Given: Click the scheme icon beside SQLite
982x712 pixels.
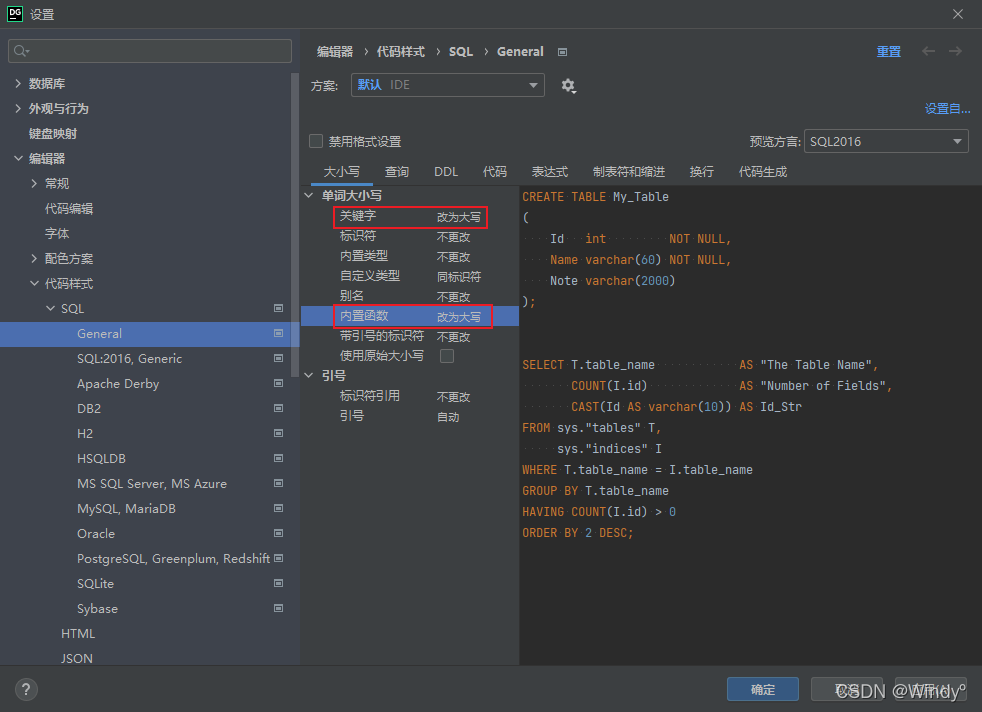Looking at the screenshot, I should pos(279,583).
